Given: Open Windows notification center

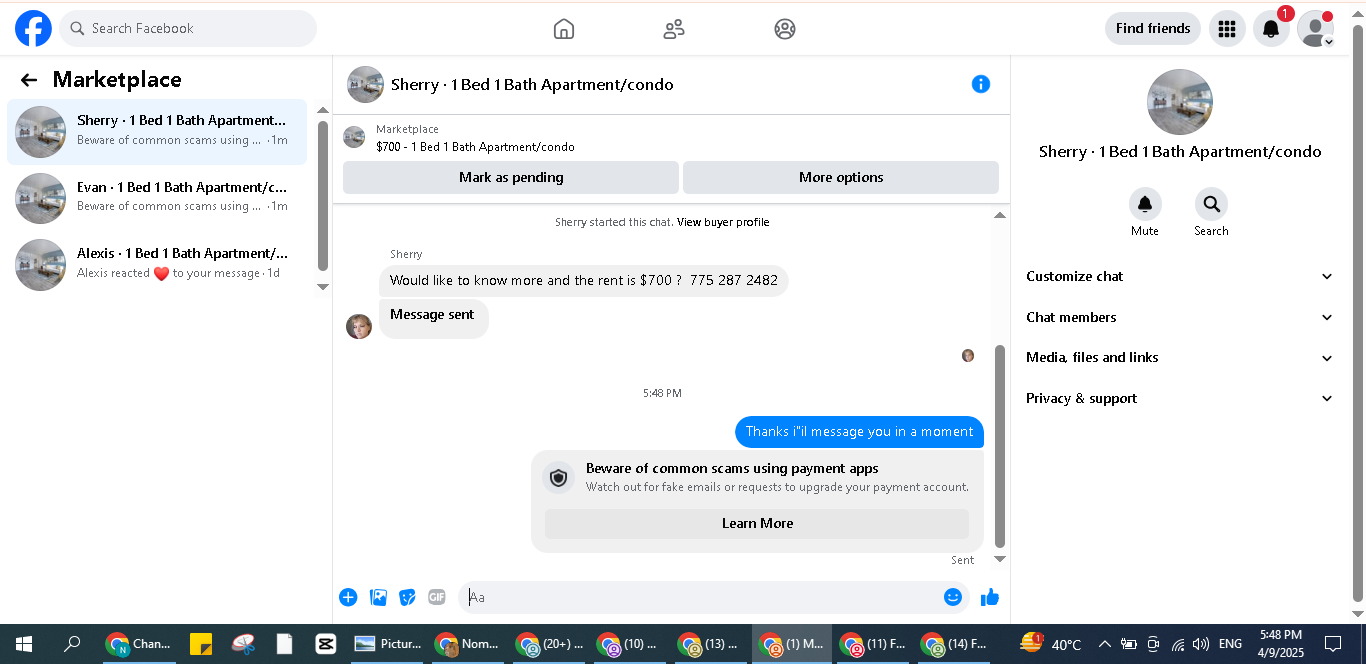Looking at the screenshot, I should point(1333,644).
